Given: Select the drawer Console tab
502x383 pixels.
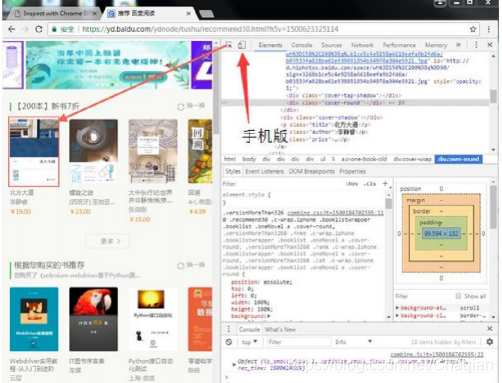Looking at the screenshot, I should (249, 329).
